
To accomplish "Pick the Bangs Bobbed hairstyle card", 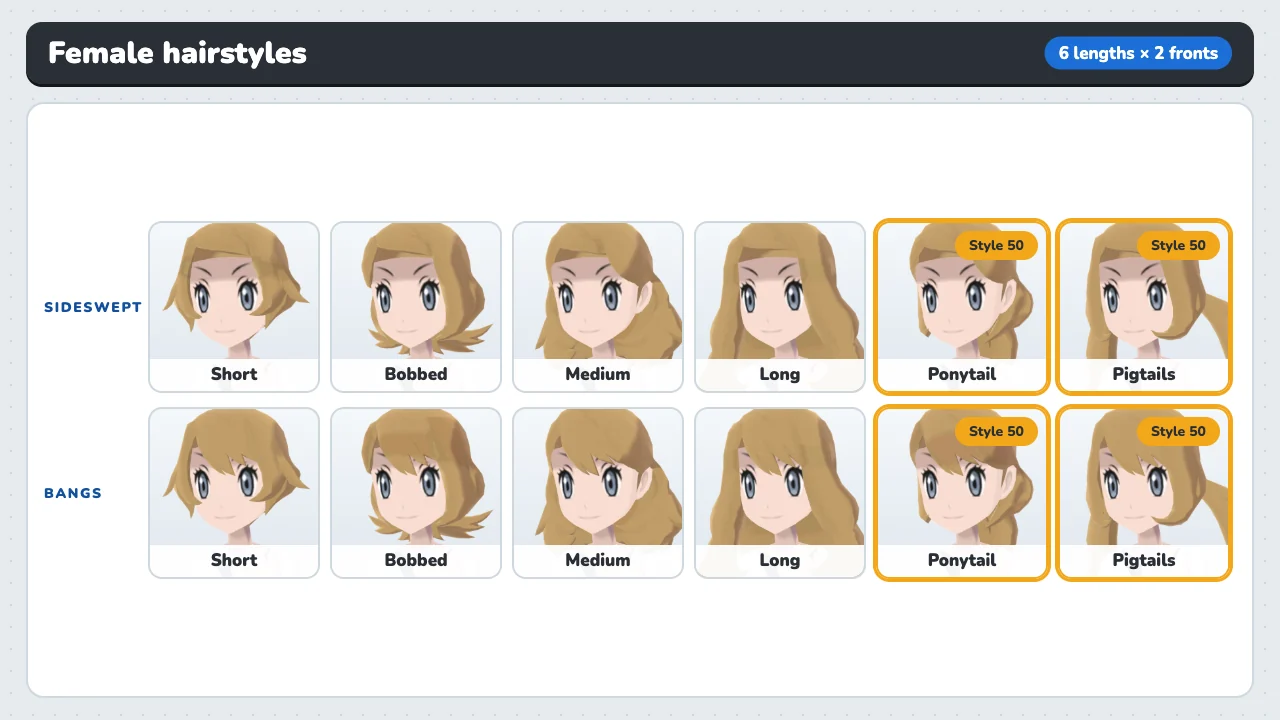I will 416,493.
